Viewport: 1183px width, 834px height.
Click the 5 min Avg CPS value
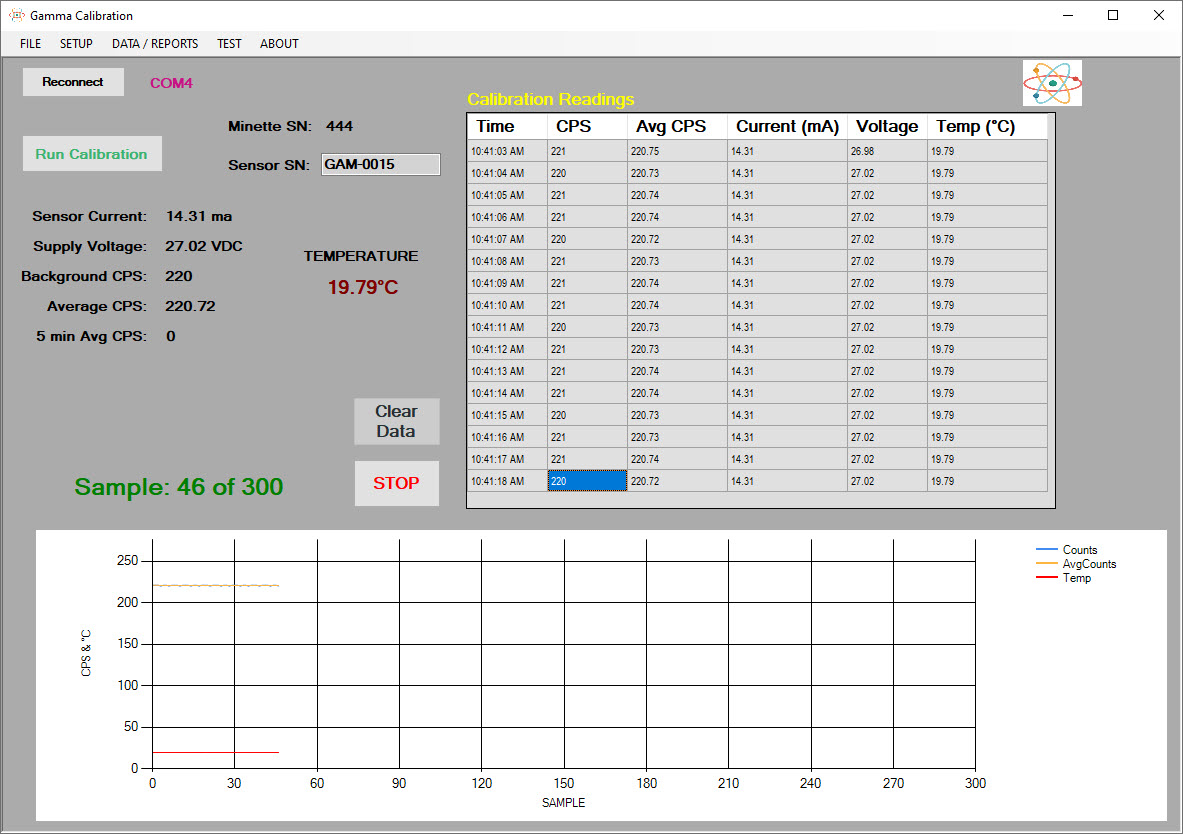pos(171,337)
